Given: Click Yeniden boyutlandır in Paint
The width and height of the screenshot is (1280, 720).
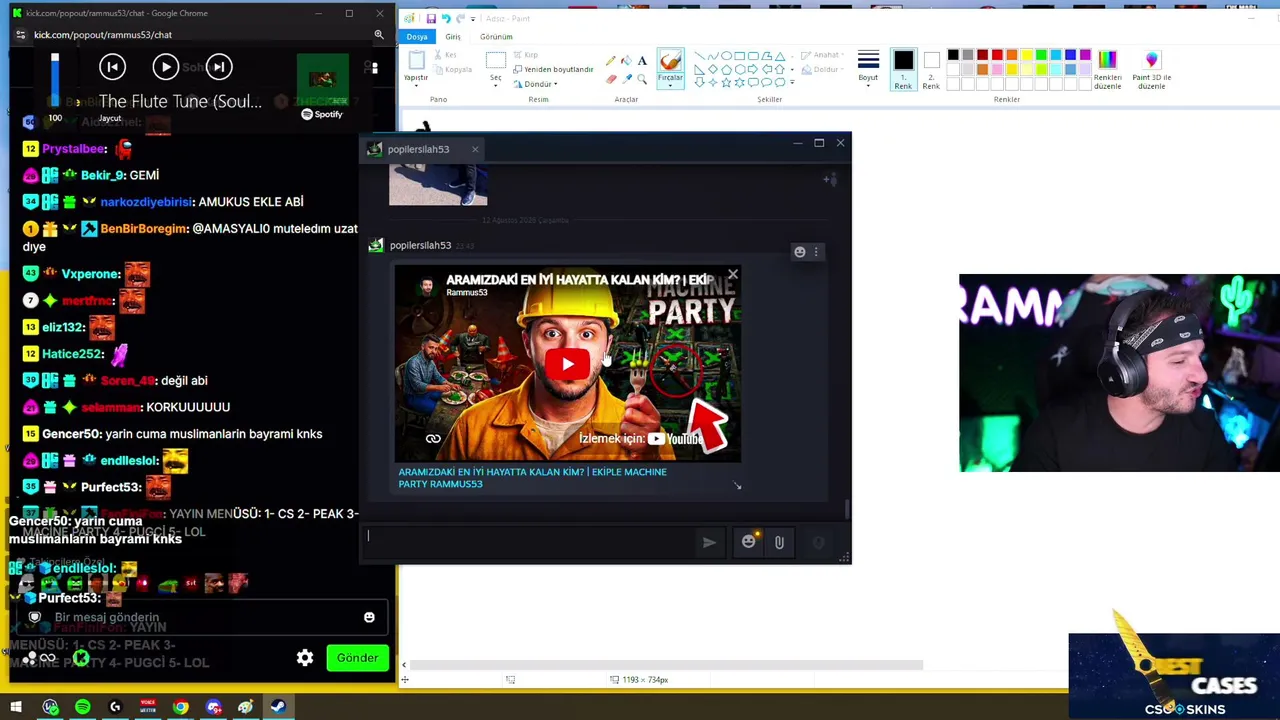Looking at the screenshot, I should click(x=553, y=69).
